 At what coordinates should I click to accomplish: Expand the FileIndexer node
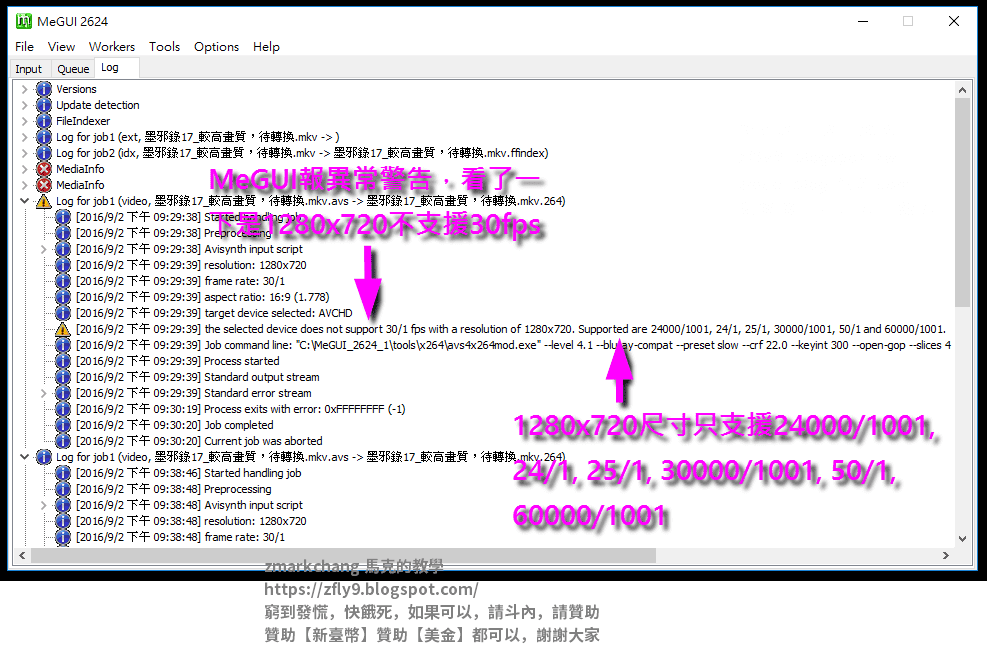25,121
